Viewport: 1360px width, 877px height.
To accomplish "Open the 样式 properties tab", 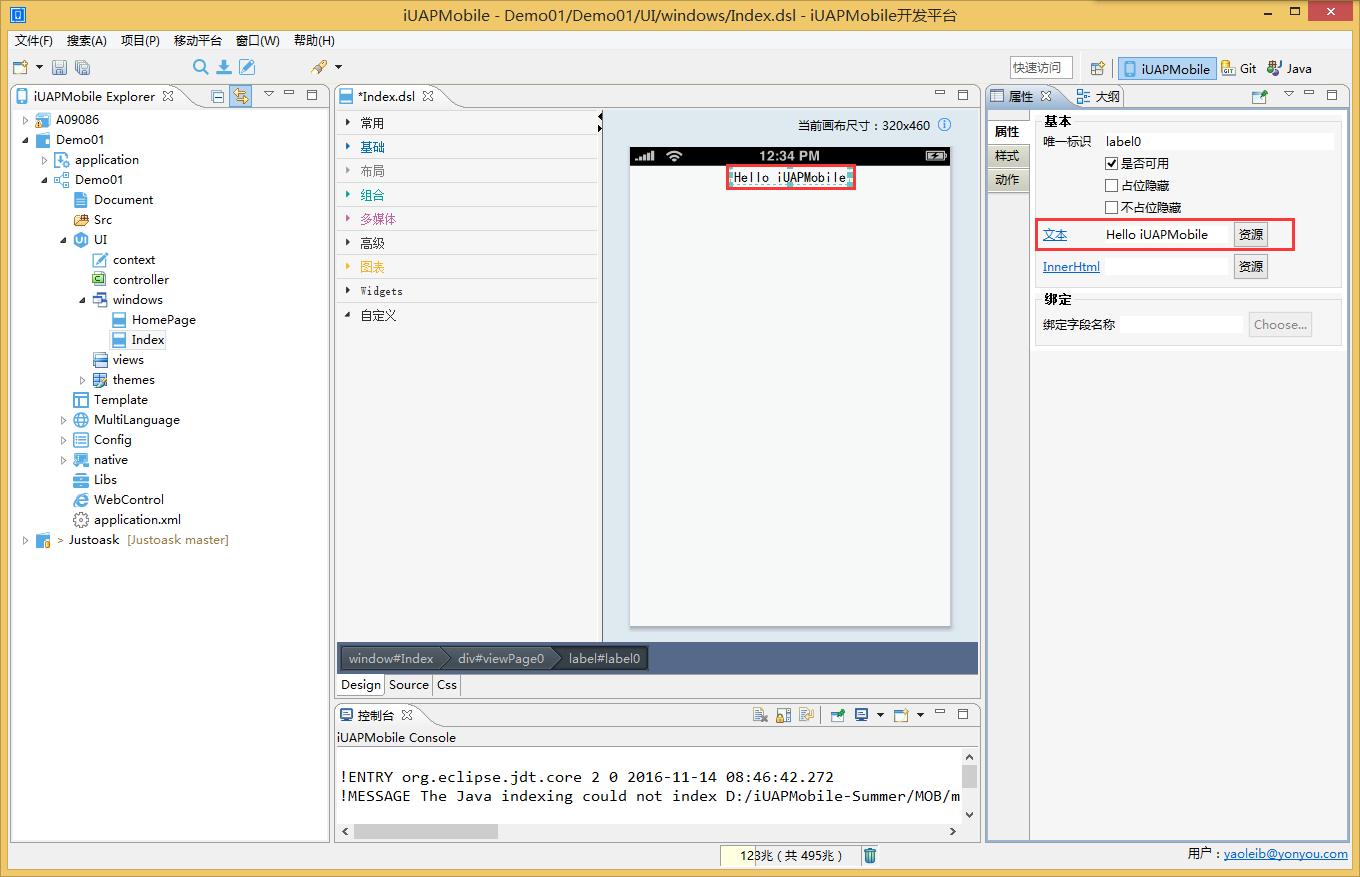I will pyautogui.click(x=1007, y=156).
